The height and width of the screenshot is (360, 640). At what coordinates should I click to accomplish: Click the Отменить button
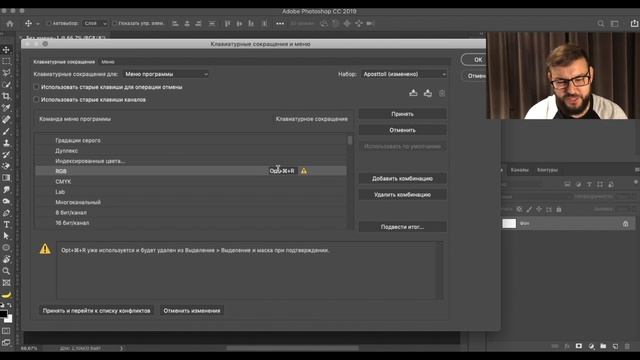[x=402, y=130]
